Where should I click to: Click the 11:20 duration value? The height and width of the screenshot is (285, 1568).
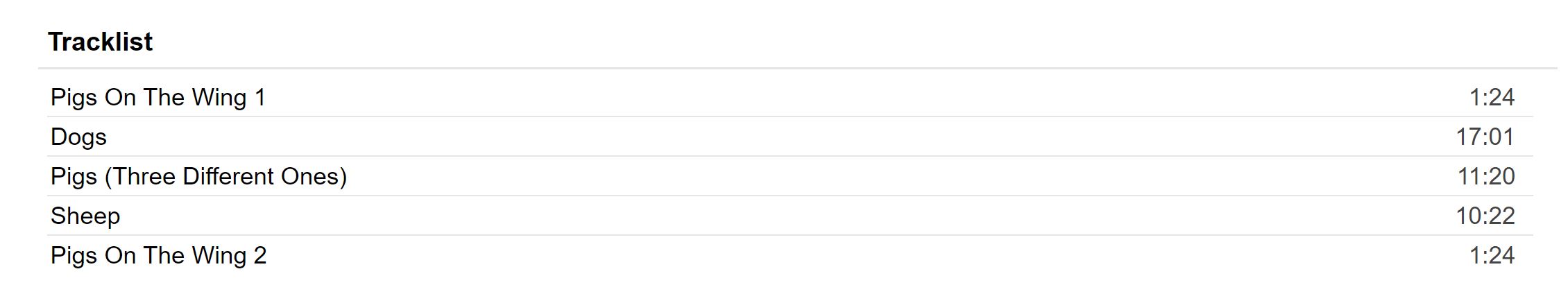click(x=1486, y=177)
